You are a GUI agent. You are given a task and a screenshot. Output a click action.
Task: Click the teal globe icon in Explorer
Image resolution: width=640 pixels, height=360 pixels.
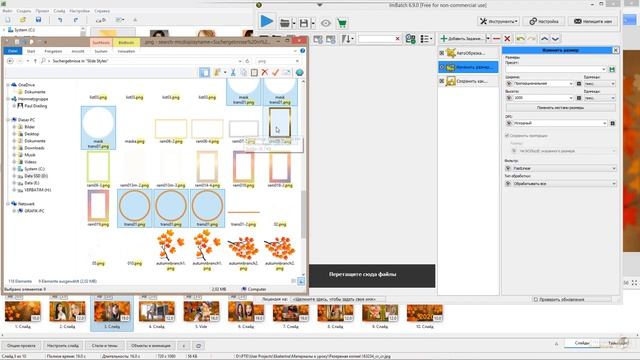pyautogui.click(x=300, y=72)
